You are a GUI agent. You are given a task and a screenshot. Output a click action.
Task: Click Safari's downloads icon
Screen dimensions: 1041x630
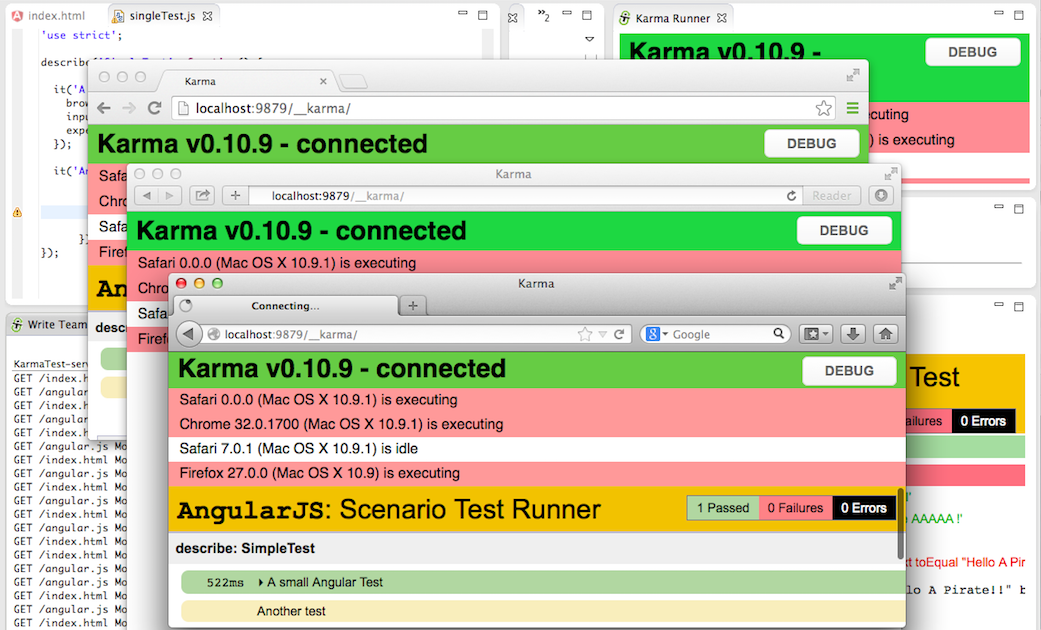pos(880,196)
